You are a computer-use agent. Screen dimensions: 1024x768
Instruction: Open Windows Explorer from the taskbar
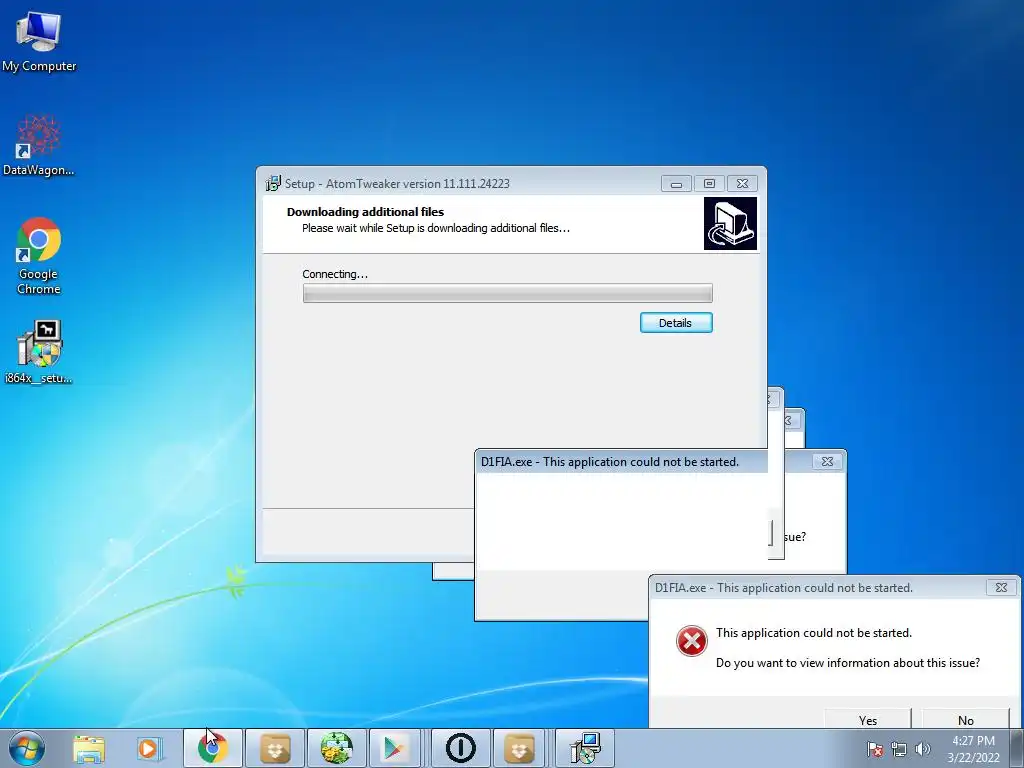[x=89, y=748]
